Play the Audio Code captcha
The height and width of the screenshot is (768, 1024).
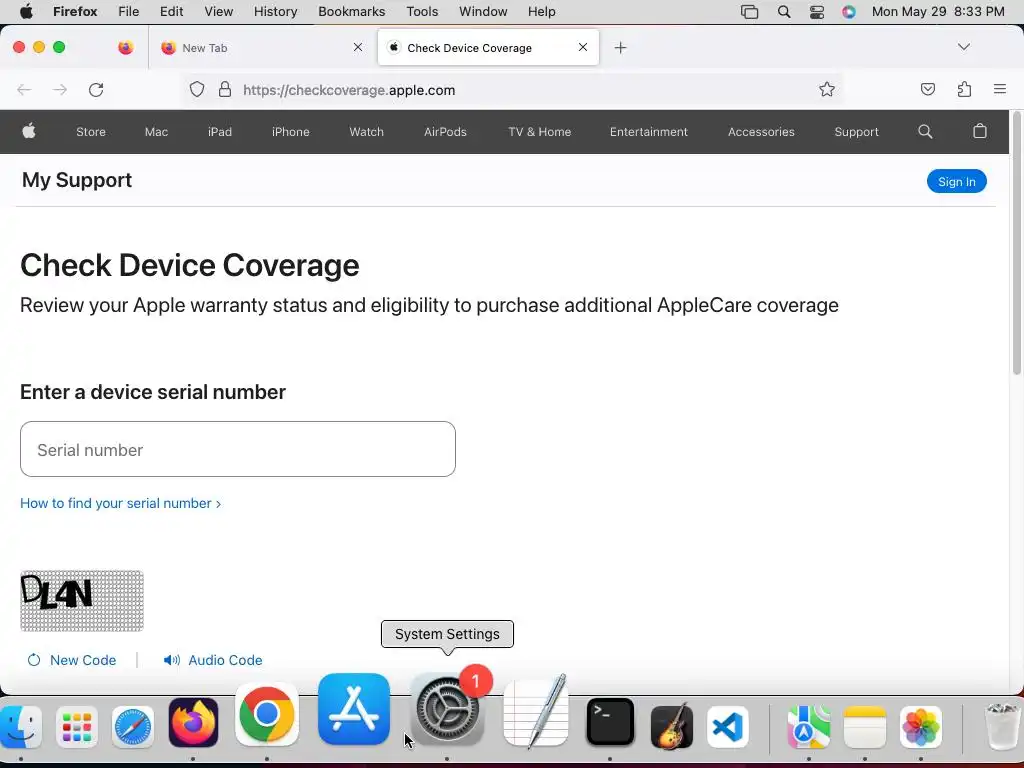213,660
